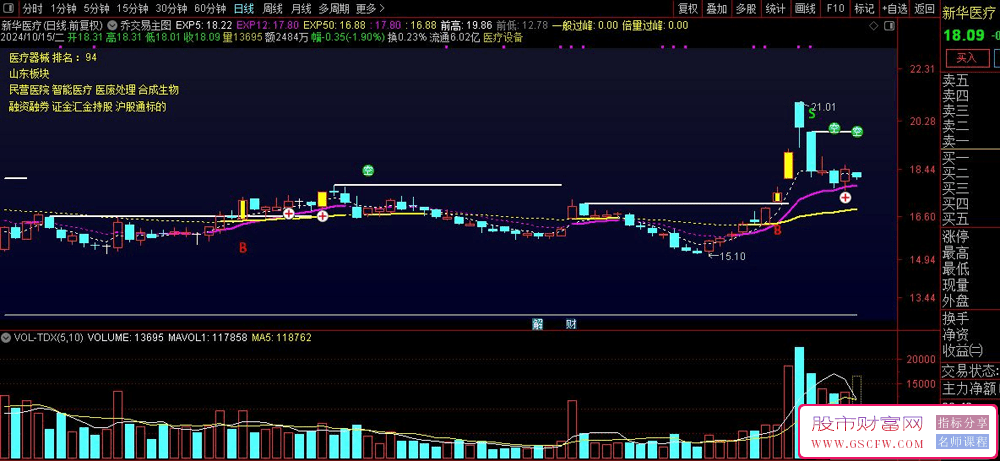Expand the 更多 more periods menu
Image resolution: width=1000 pixels, height=461 pixels.
371,9
